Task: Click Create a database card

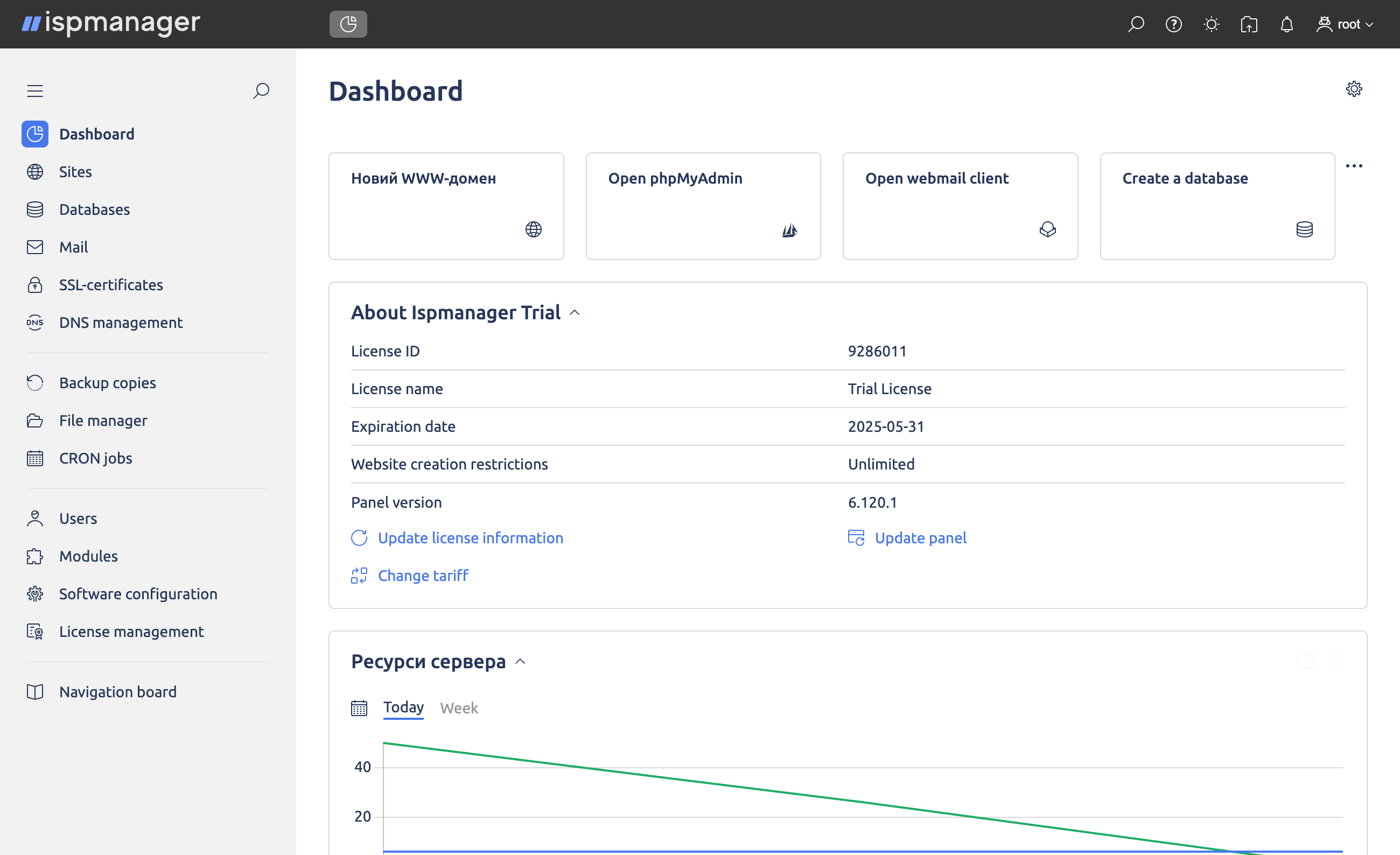Action: (1217, 206)
